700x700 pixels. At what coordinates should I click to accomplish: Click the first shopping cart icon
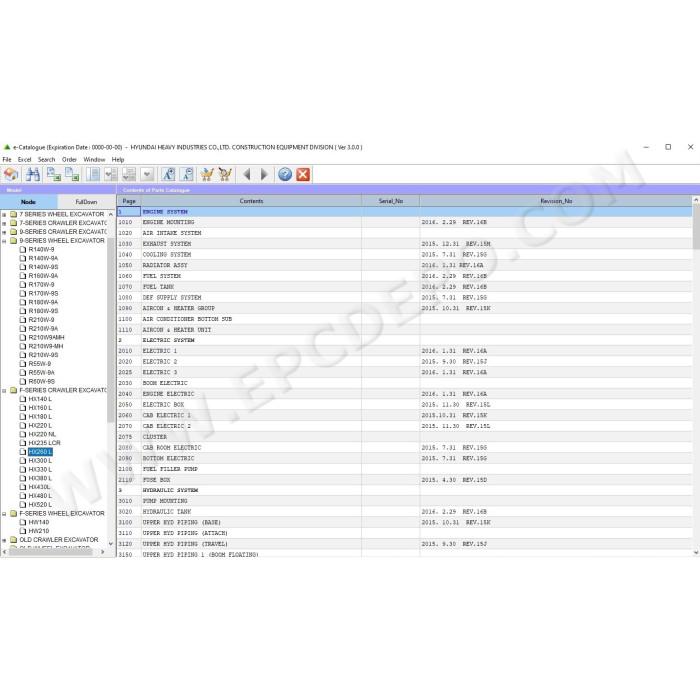[x=207, y=174]
